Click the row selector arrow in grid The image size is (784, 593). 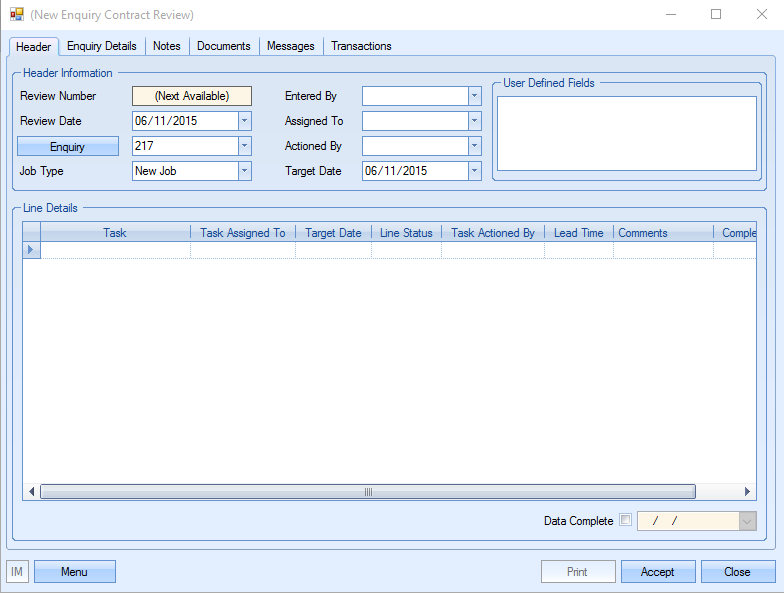[x=31, y=250]
